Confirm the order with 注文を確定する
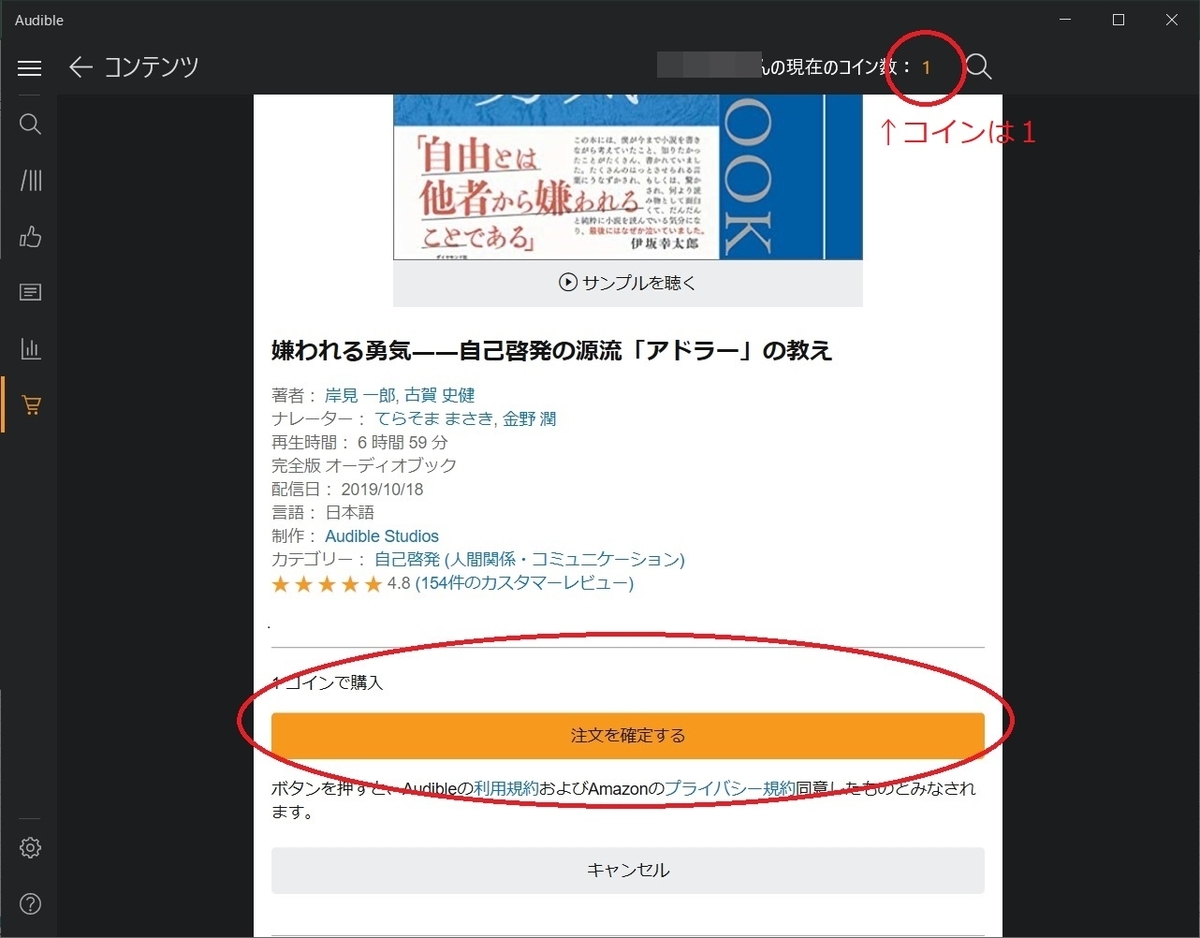The width and height of the screenshot is (1200, 938). coord(628,736)
